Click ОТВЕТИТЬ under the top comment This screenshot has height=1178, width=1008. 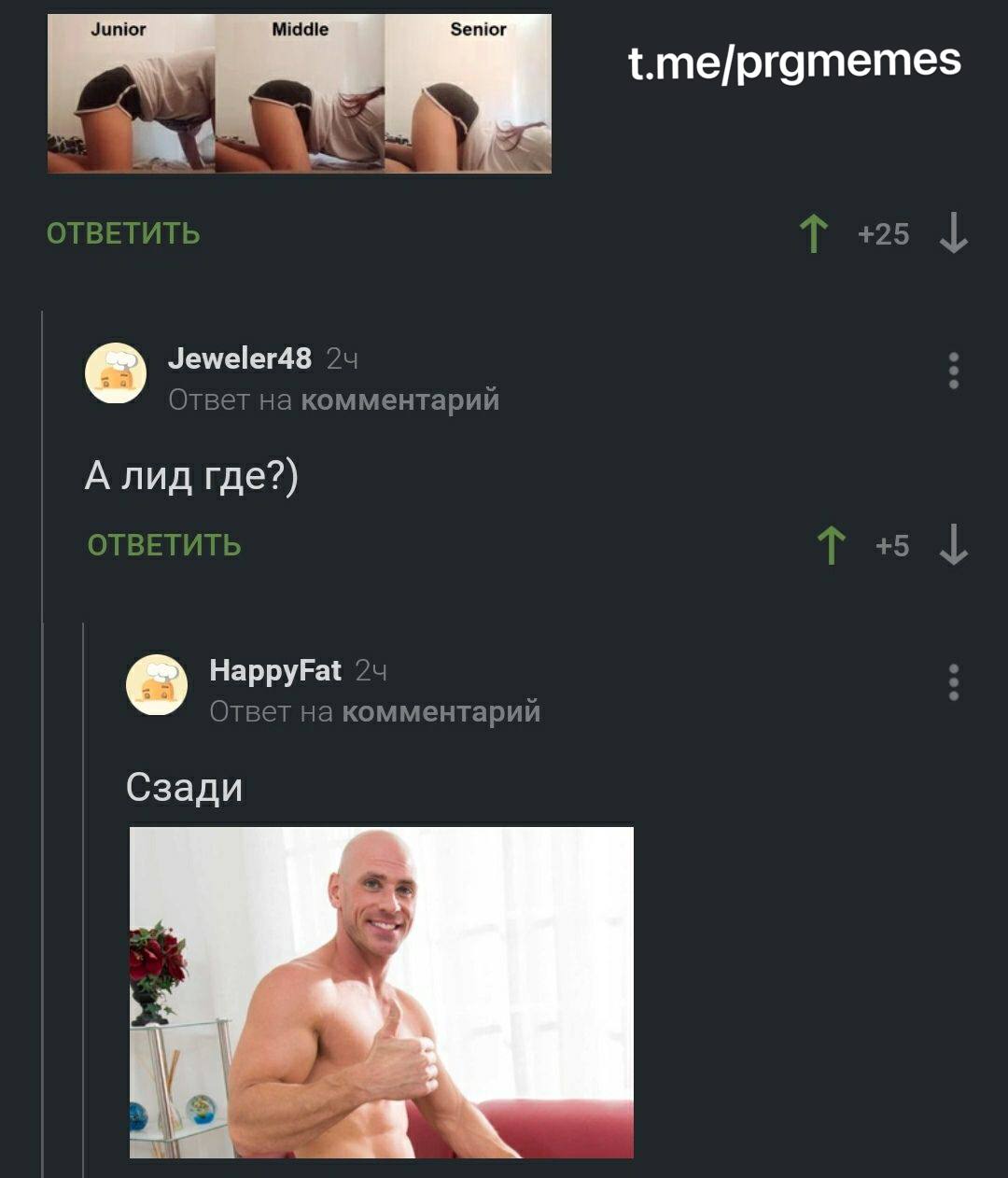click(123, 233)
